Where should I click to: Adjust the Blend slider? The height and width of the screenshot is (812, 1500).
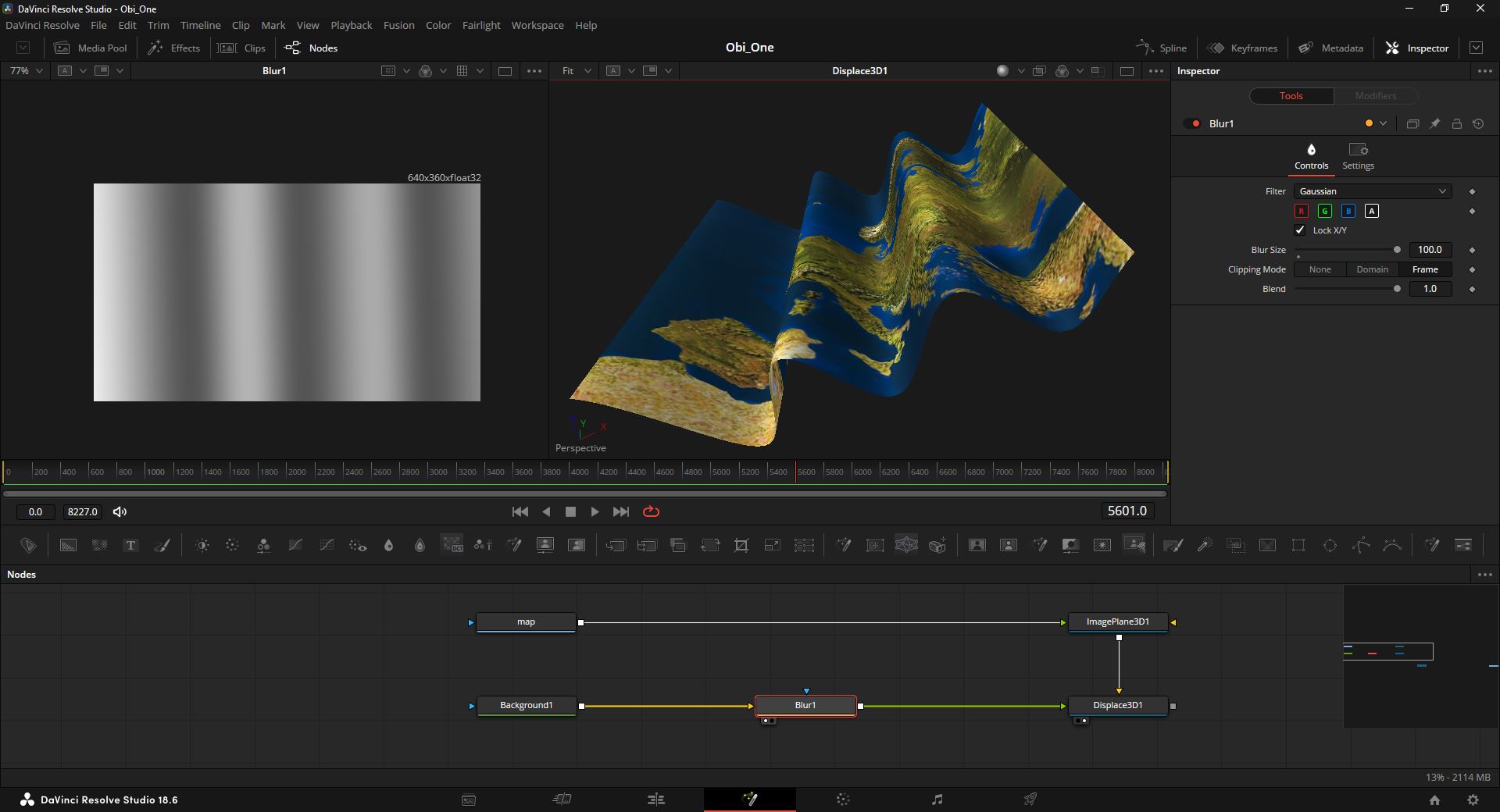[1348, 289]
